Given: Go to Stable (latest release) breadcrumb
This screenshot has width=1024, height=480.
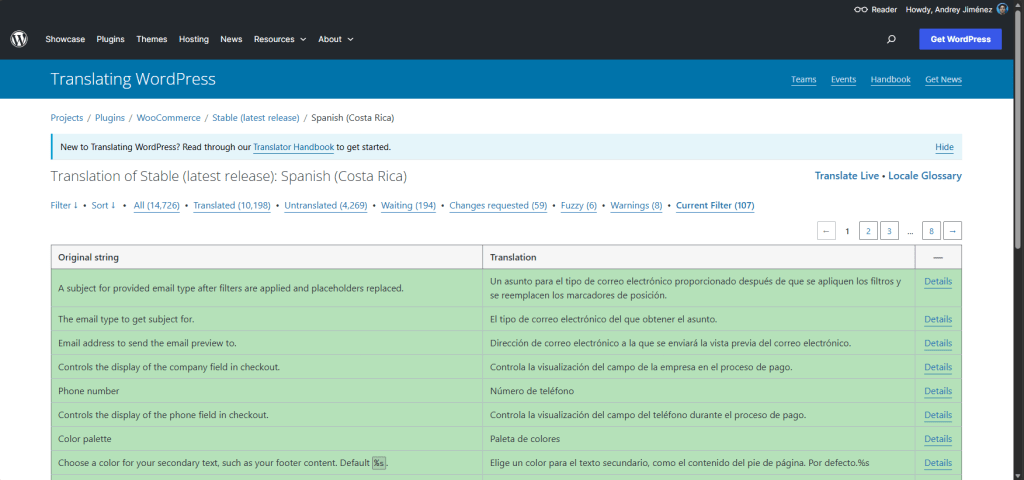Looking at the screenshot, I should pos(256,118).
